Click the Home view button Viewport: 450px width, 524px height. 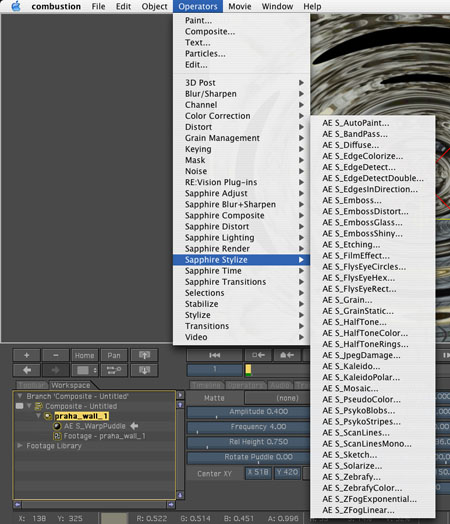(x=85, y=355)
